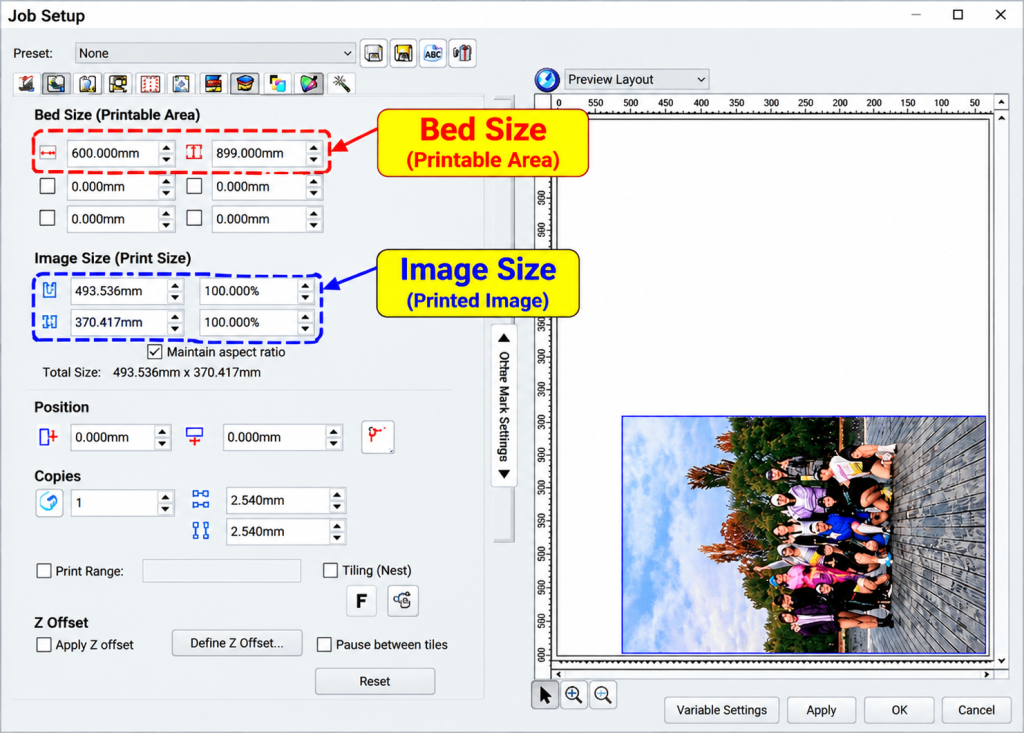
Task: Click the bed width field 600.000mm
Action: (x=112, y=153)
